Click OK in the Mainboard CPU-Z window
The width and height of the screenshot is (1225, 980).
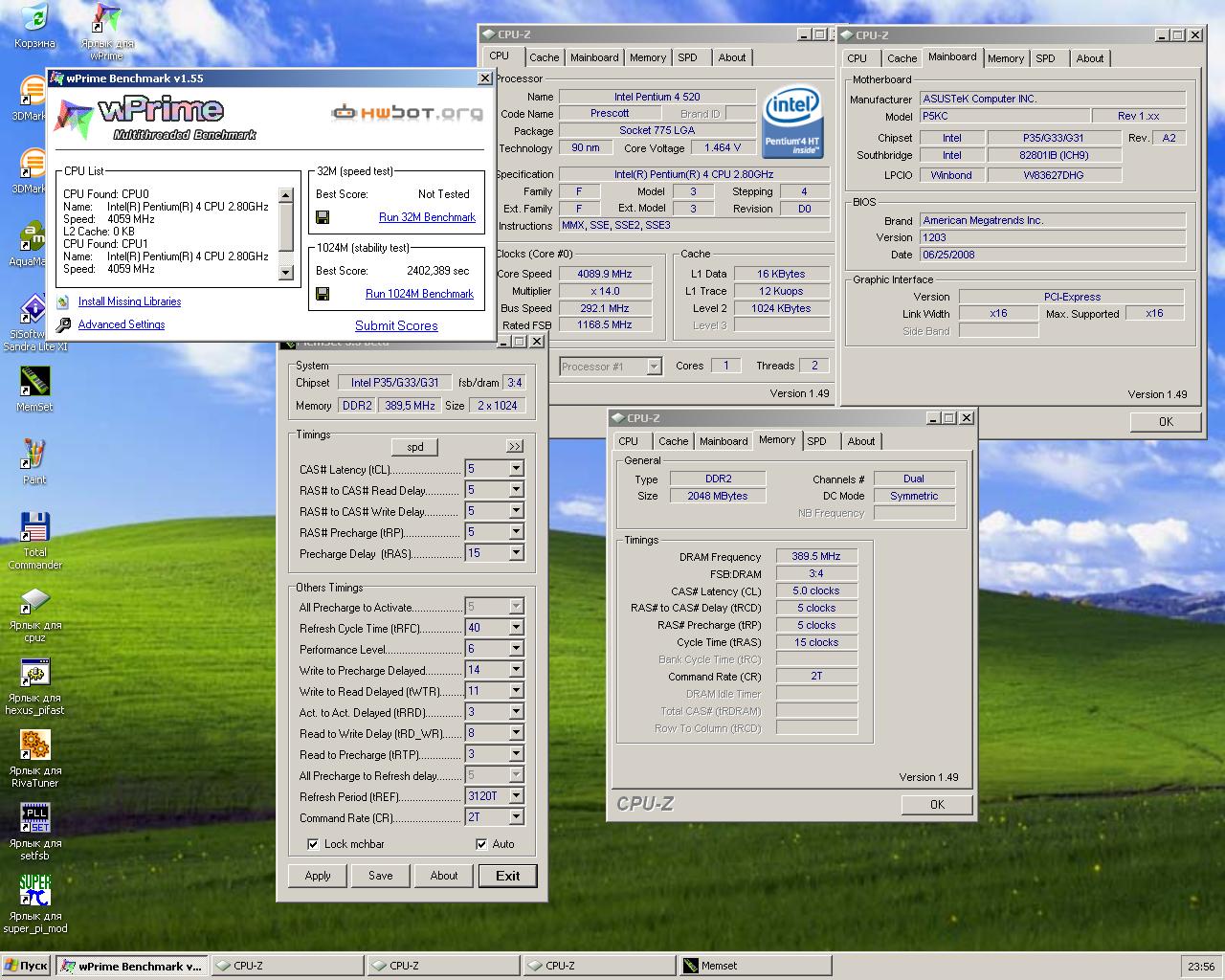pyautogui.click(x=1166, y=422)
